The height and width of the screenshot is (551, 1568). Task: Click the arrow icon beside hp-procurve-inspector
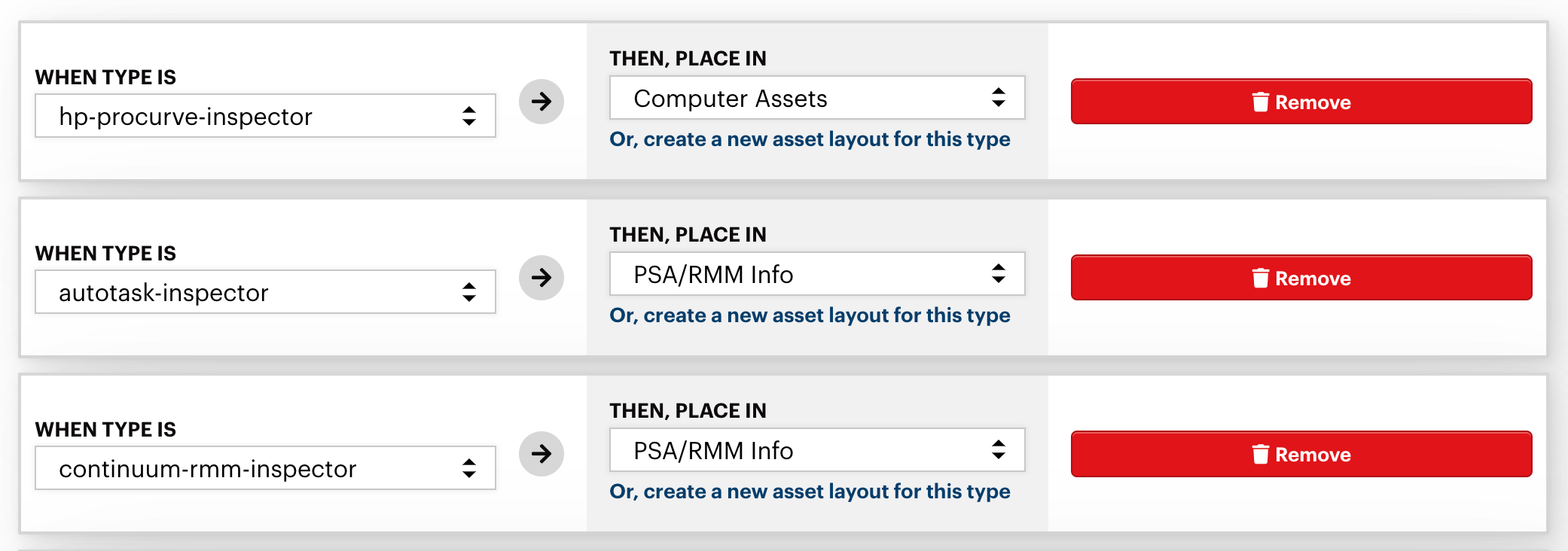(541, 102)
